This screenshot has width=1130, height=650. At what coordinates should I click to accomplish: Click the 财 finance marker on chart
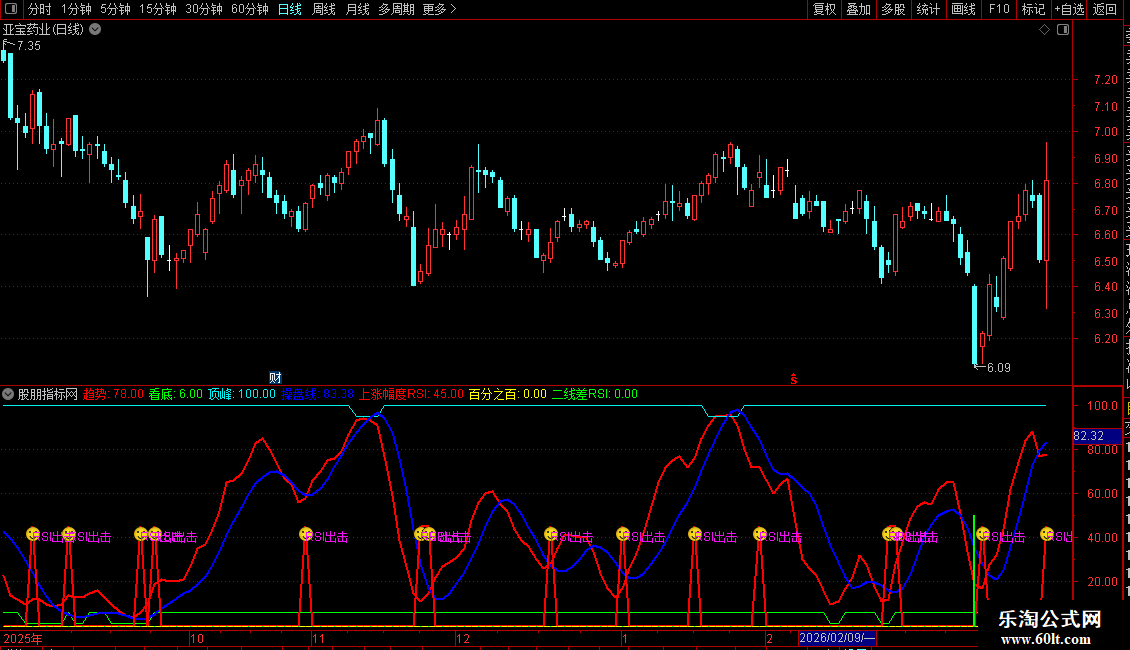pyautogui.click(x=275, y=378)
